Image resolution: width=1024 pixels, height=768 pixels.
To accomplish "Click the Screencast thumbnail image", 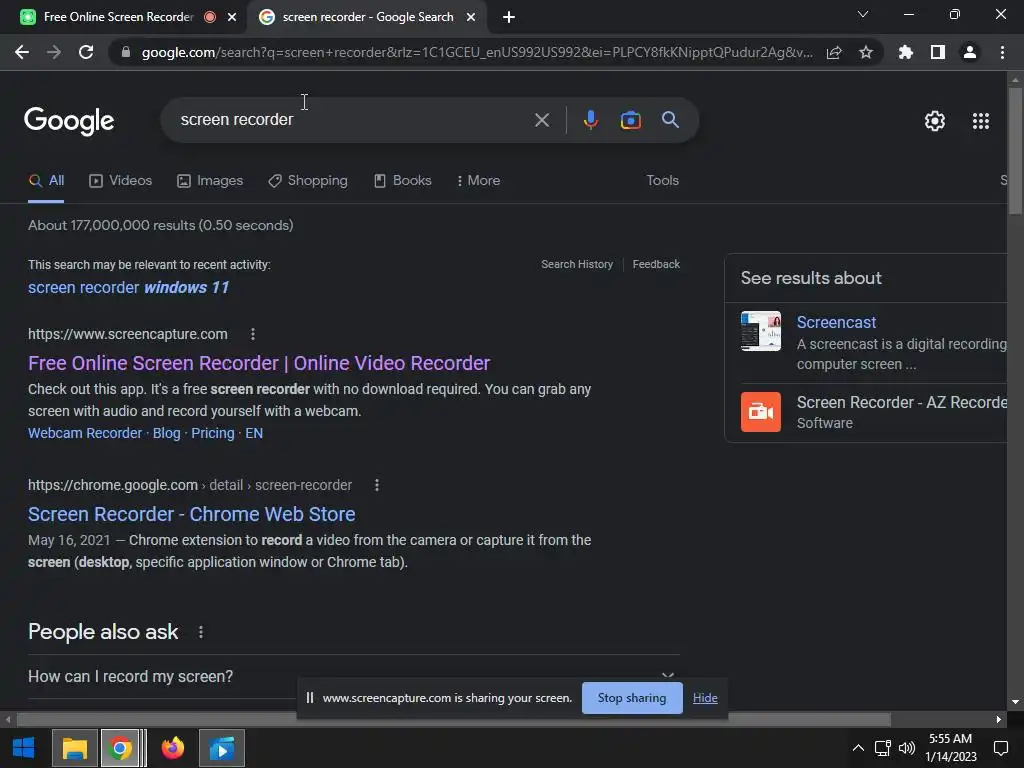I will (x=760, y=331).
